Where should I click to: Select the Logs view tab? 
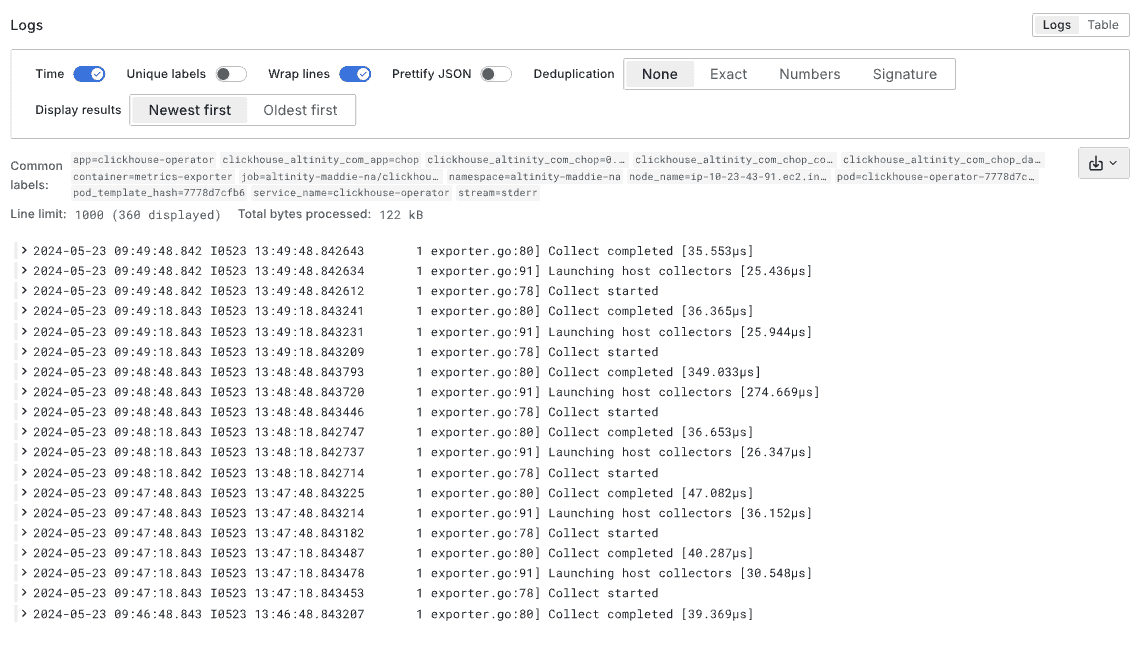(1056, 24)
